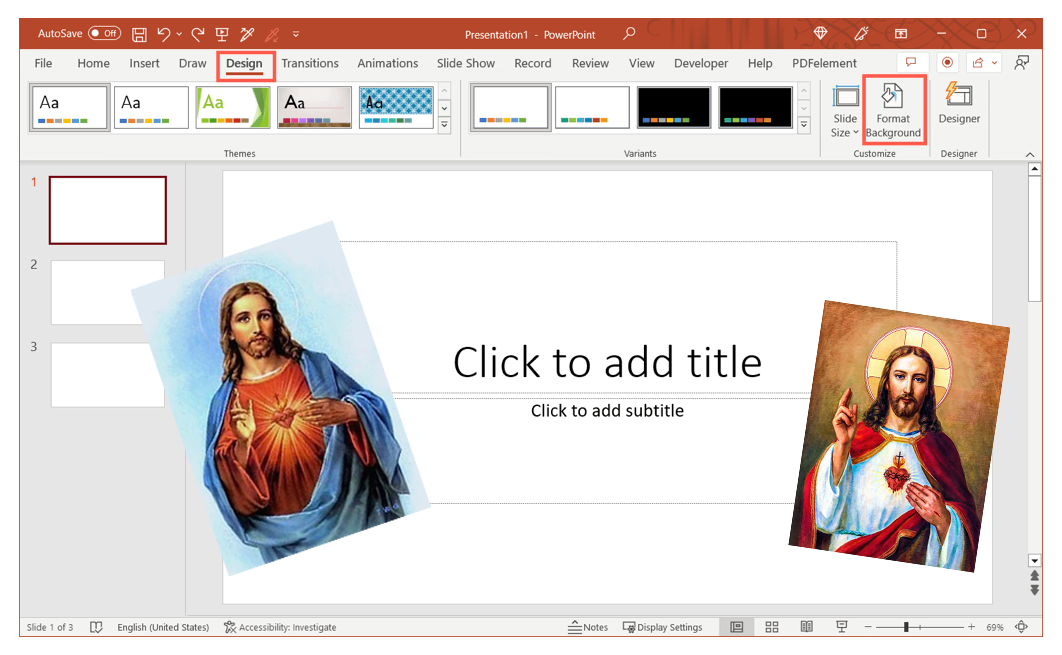Switch to the Insert tab
Viewport: 1062px width, 655px height.
point(144,63)
